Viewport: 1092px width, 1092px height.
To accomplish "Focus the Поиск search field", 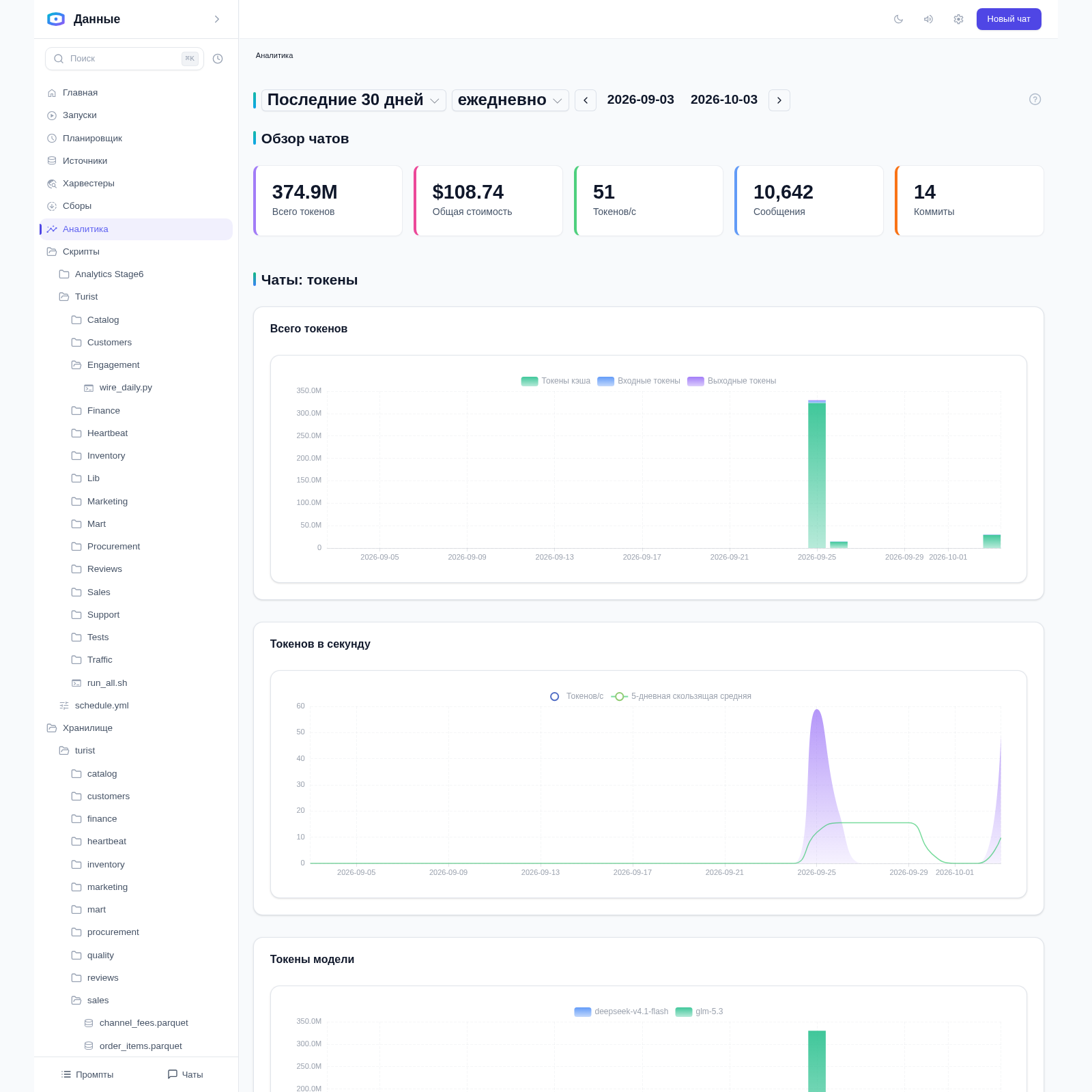I will tap(124, 59).
